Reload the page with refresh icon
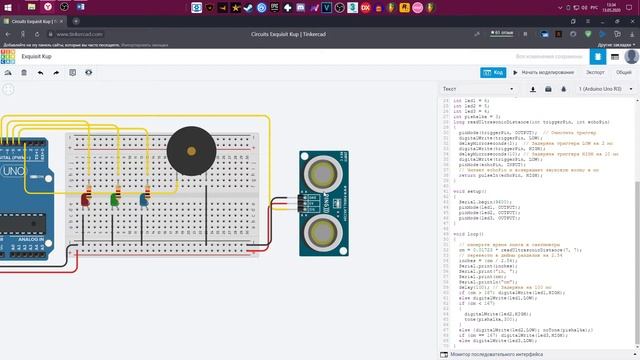Screen dimensions: 640x360 point(37,34)
